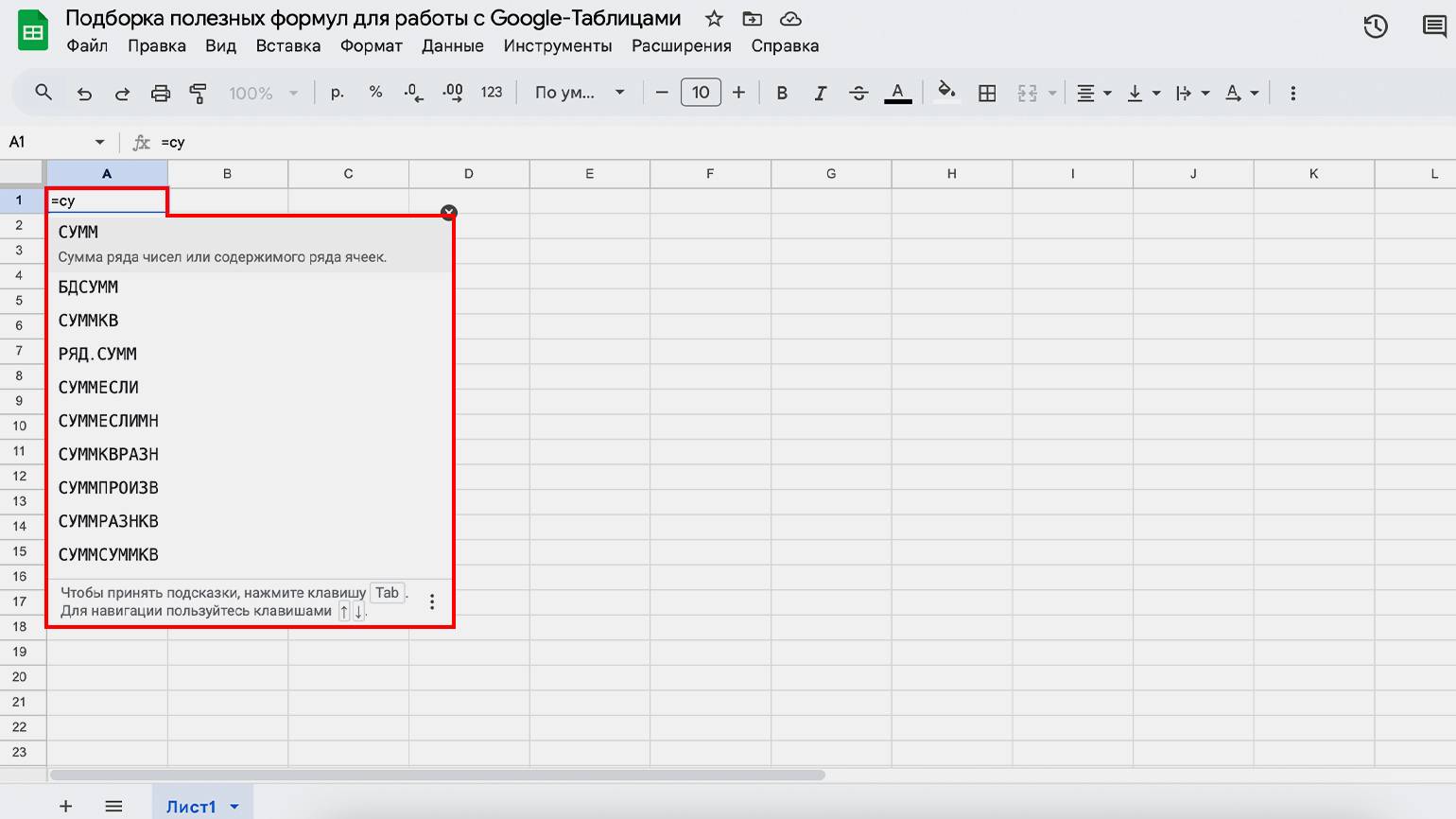Select СУММКВРАЗН suggestion
Viewport: 1456px width, 819px height.
coord(251,454)
